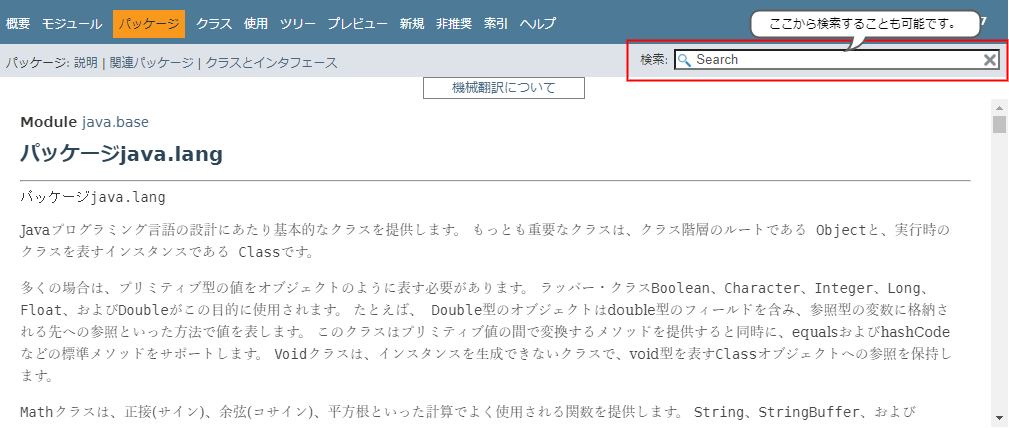Focus the Search input field
The image size is (1009, 428).
(837, 60)
